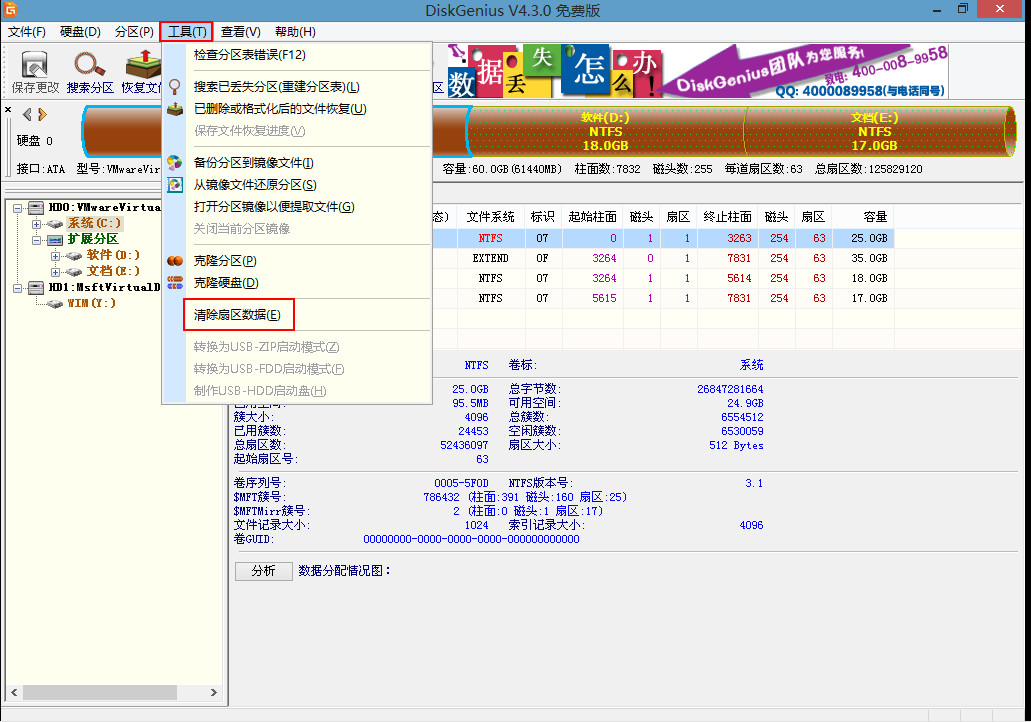Collapse the 扩展分区 tree node
Screen dimensions: 1031x722
[37, 239]
